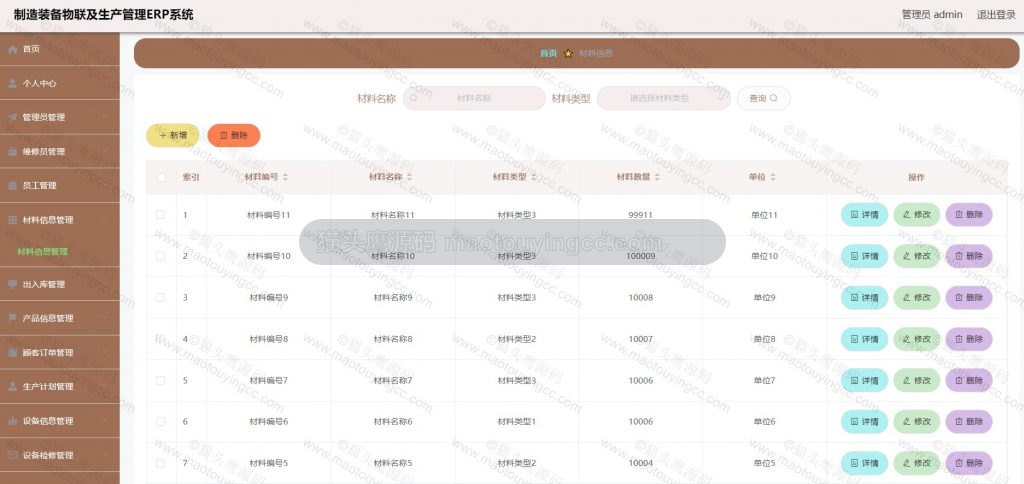Click 修改 for 材料编号6
Viewport: 1024px width, 484px height.
tap(917, 422)
